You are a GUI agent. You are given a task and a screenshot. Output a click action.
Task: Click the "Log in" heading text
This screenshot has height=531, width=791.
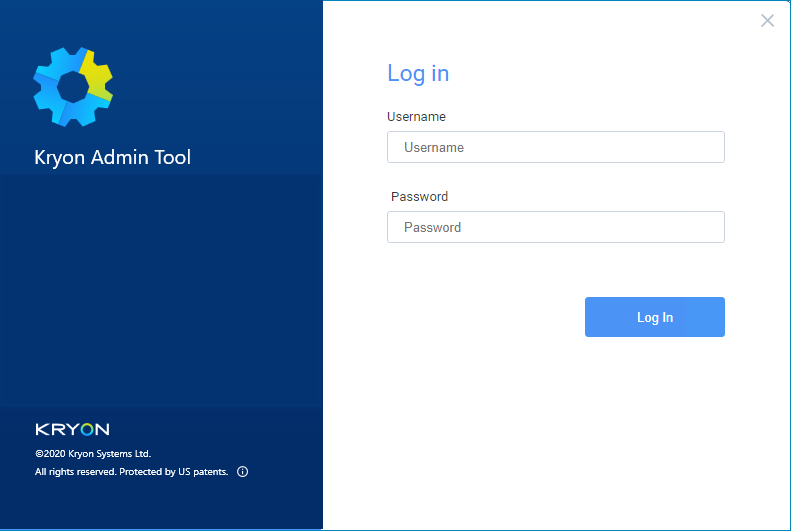(418, 73)
